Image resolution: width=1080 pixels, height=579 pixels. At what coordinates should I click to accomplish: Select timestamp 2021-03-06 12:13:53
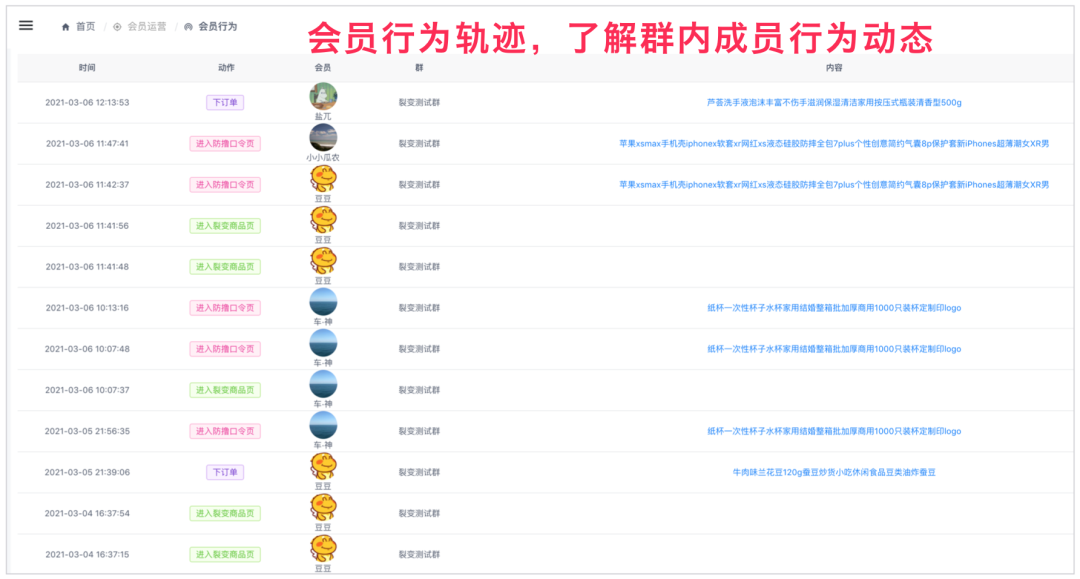coord(87,103)
